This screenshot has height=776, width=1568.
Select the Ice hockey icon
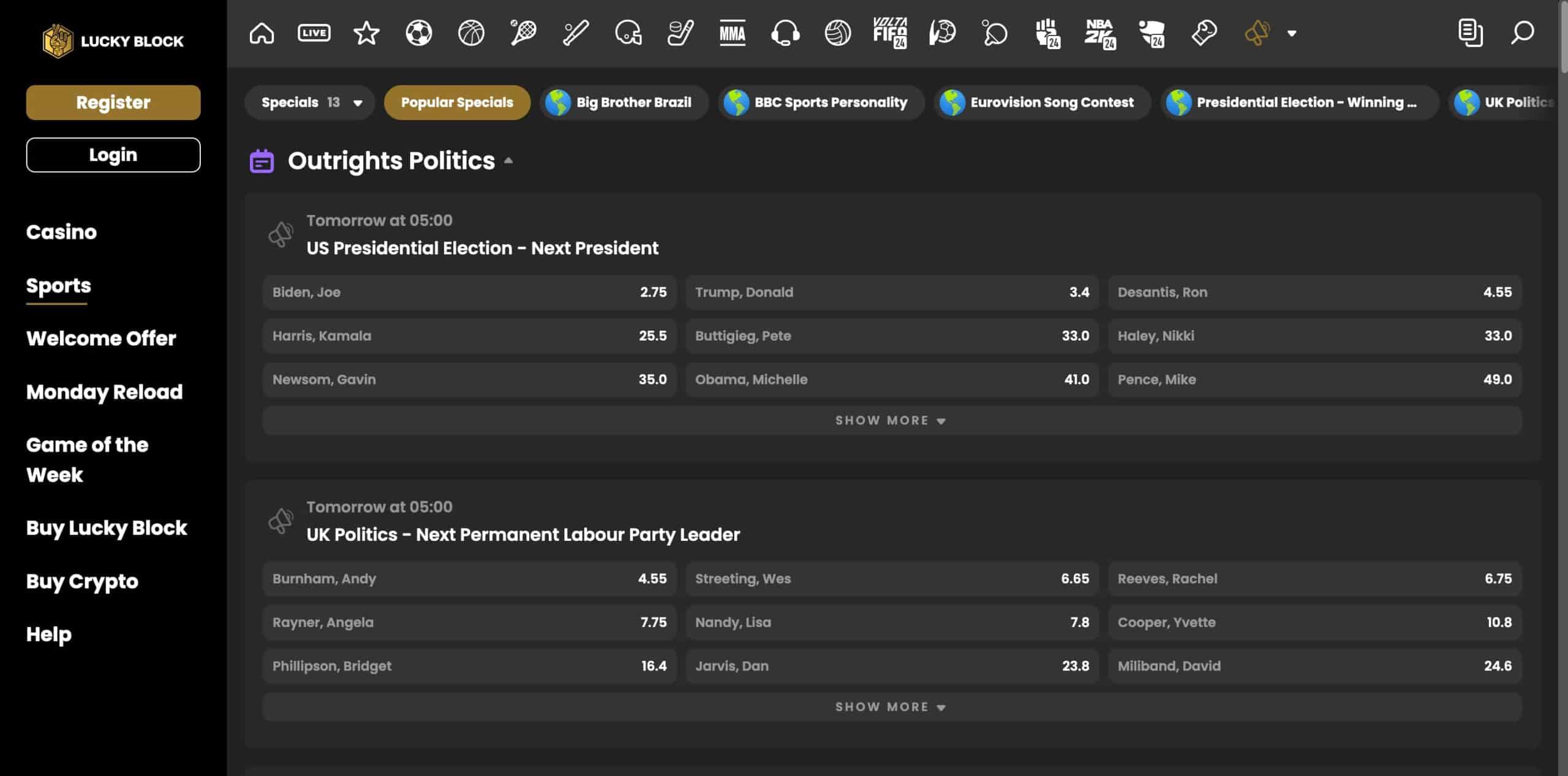[x=680, y=33]
